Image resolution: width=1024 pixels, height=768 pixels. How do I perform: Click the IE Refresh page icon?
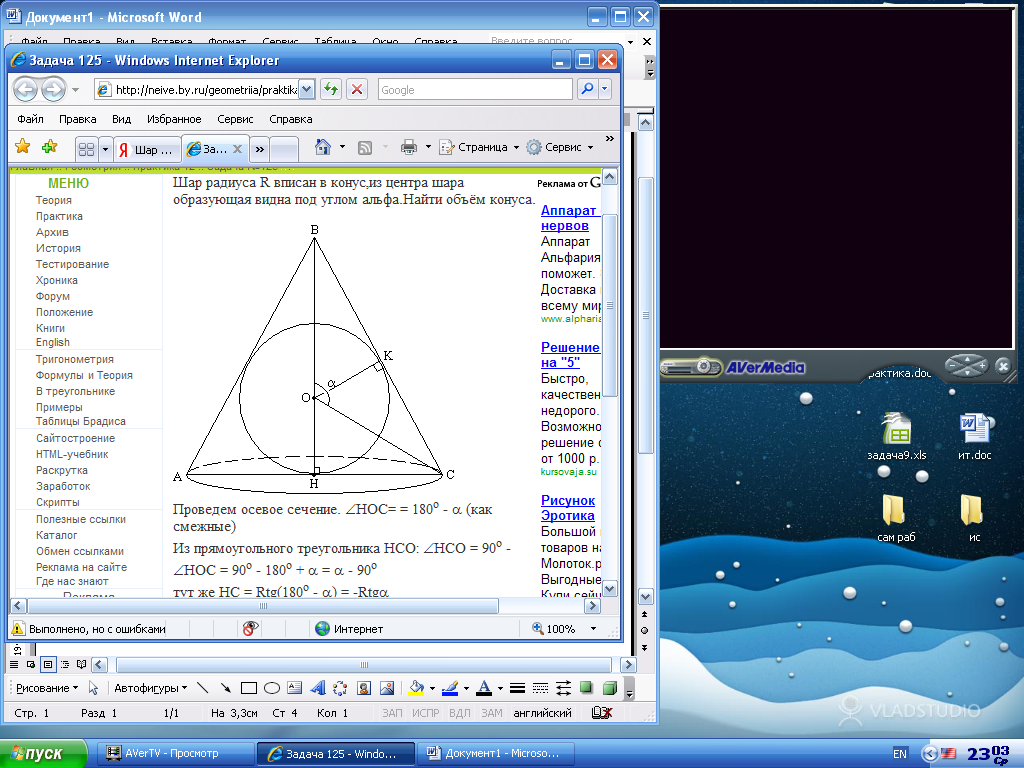pos(331,89)
